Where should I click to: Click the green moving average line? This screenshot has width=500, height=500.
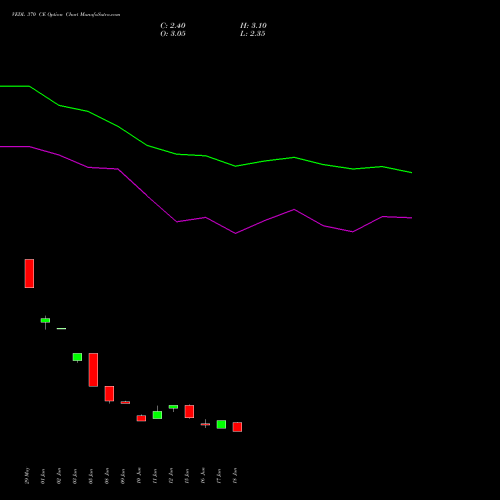click(x=206, y=156)
